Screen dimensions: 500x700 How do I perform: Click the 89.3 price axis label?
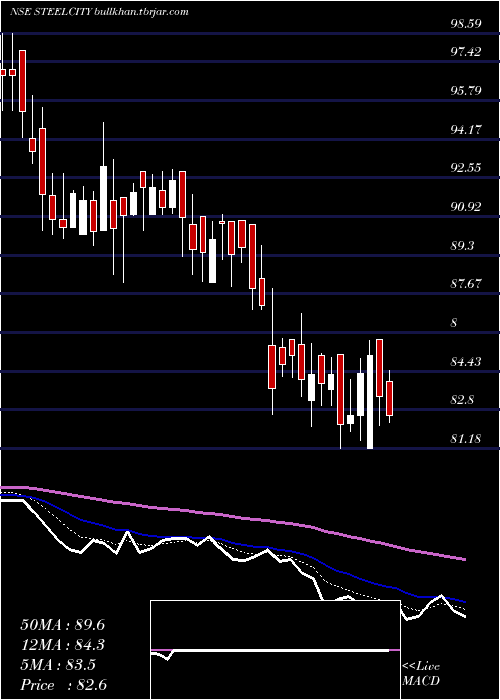point(462,246)
